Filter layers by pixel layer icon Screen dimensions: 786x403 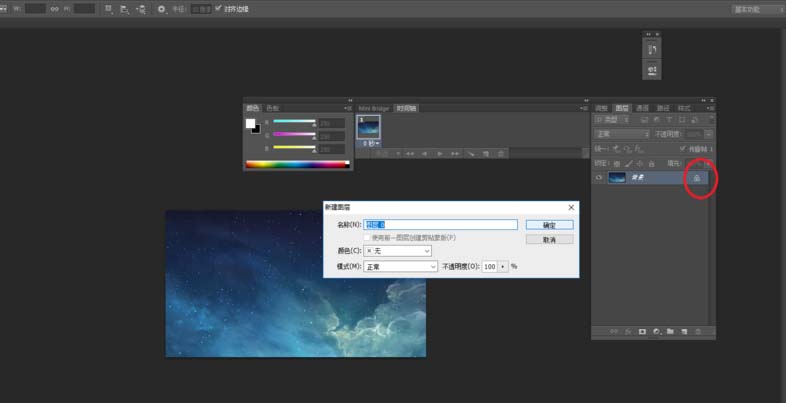tap(645, 120)
